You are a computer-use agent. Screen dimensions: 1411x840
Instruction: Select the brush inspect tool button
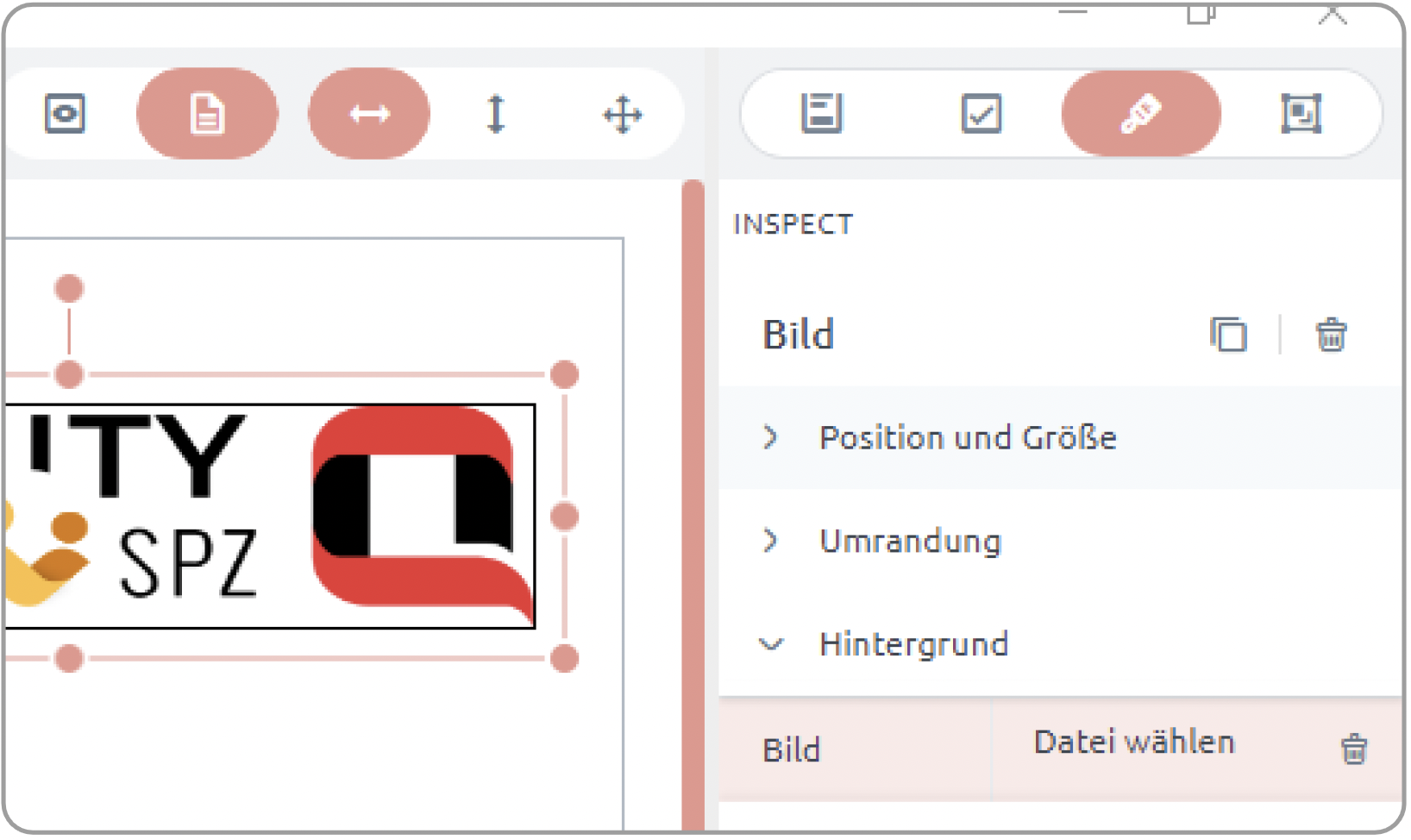(x=1141, y=113)
